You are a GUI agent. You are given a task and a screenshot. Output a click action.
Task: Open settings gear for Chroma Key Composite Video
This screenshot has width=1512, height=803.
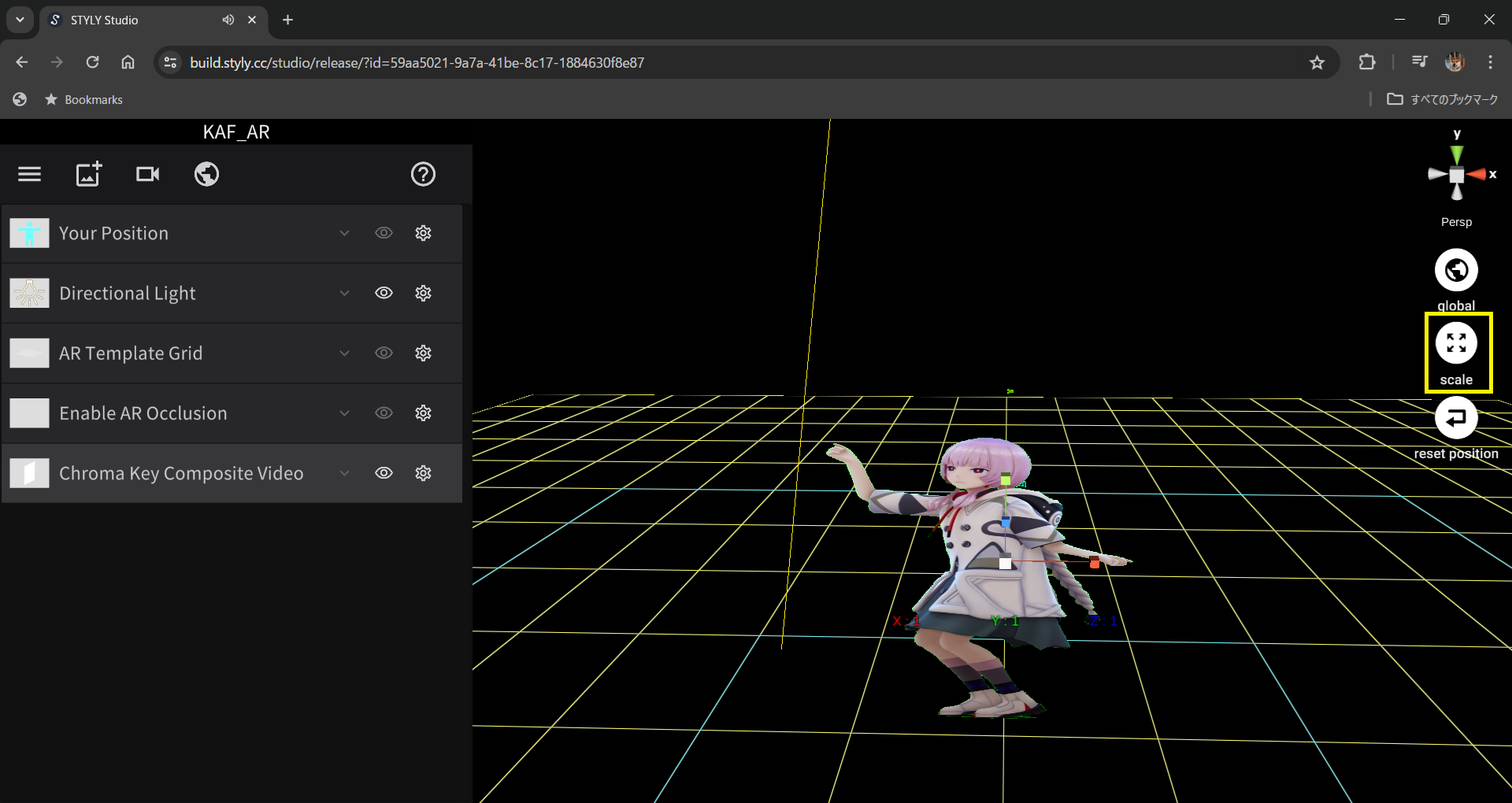[423, 472]
